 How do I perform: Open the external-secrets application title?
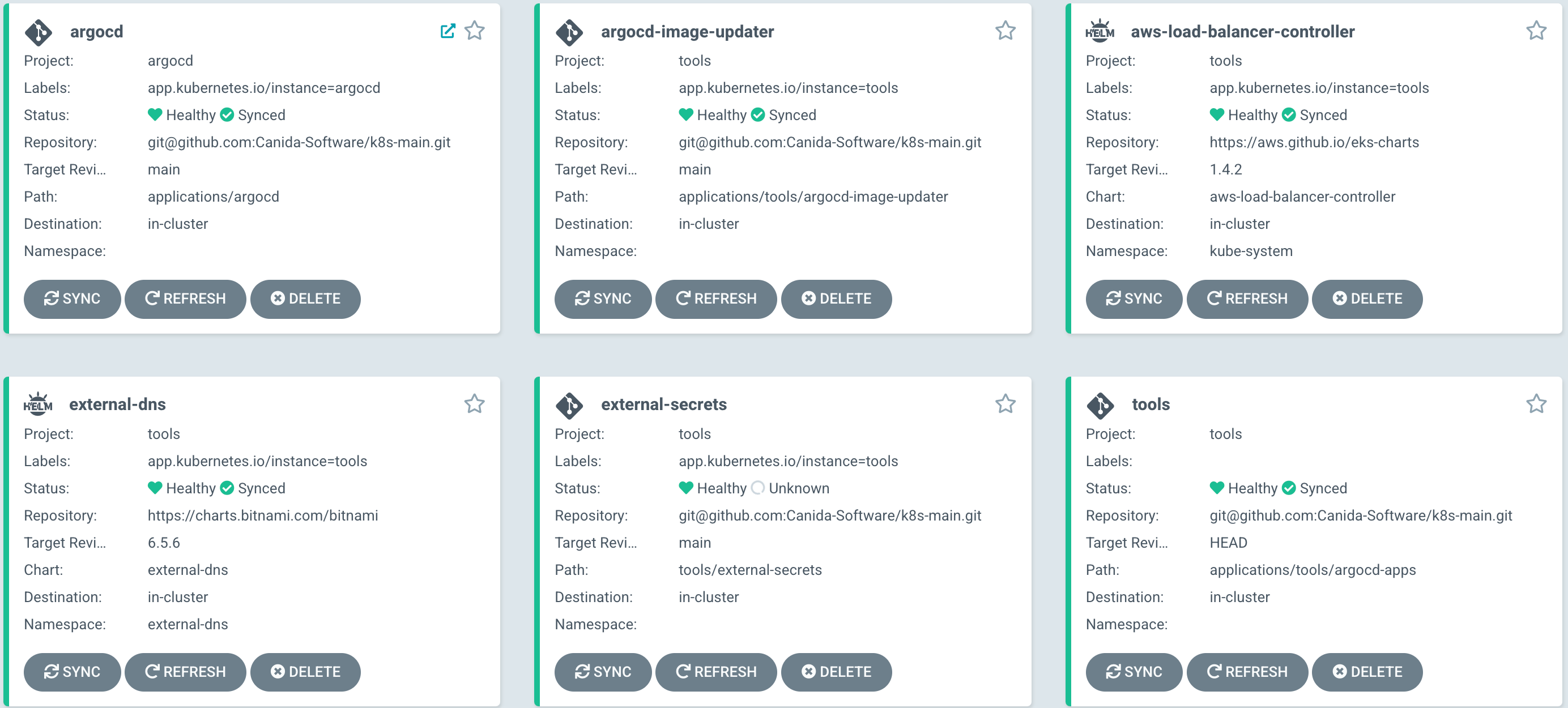664,404
